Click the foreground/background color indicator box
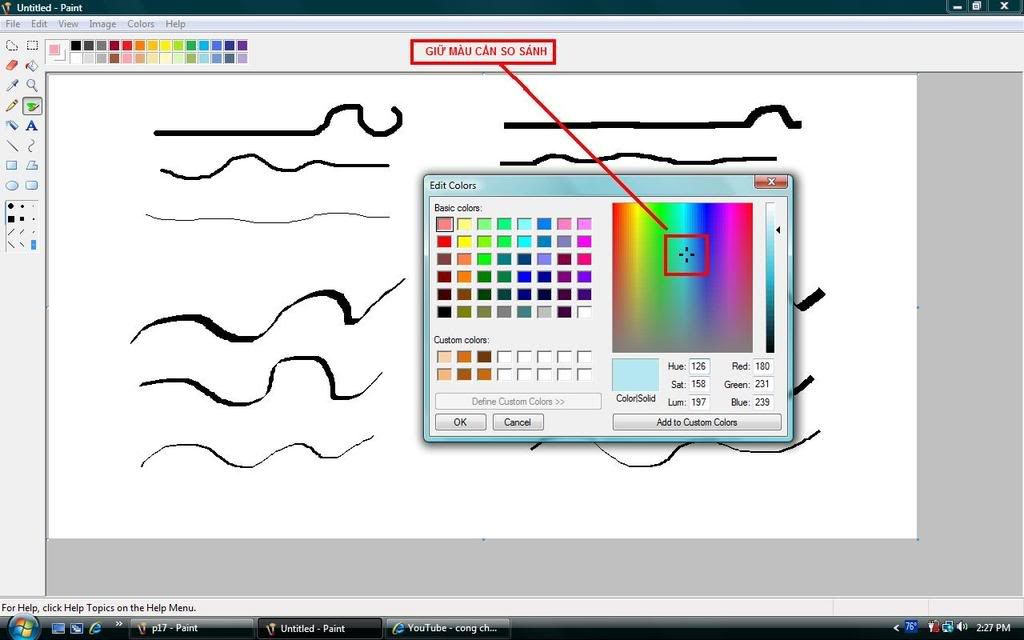This screenshot has width=1024, height=640. point(57,52)
